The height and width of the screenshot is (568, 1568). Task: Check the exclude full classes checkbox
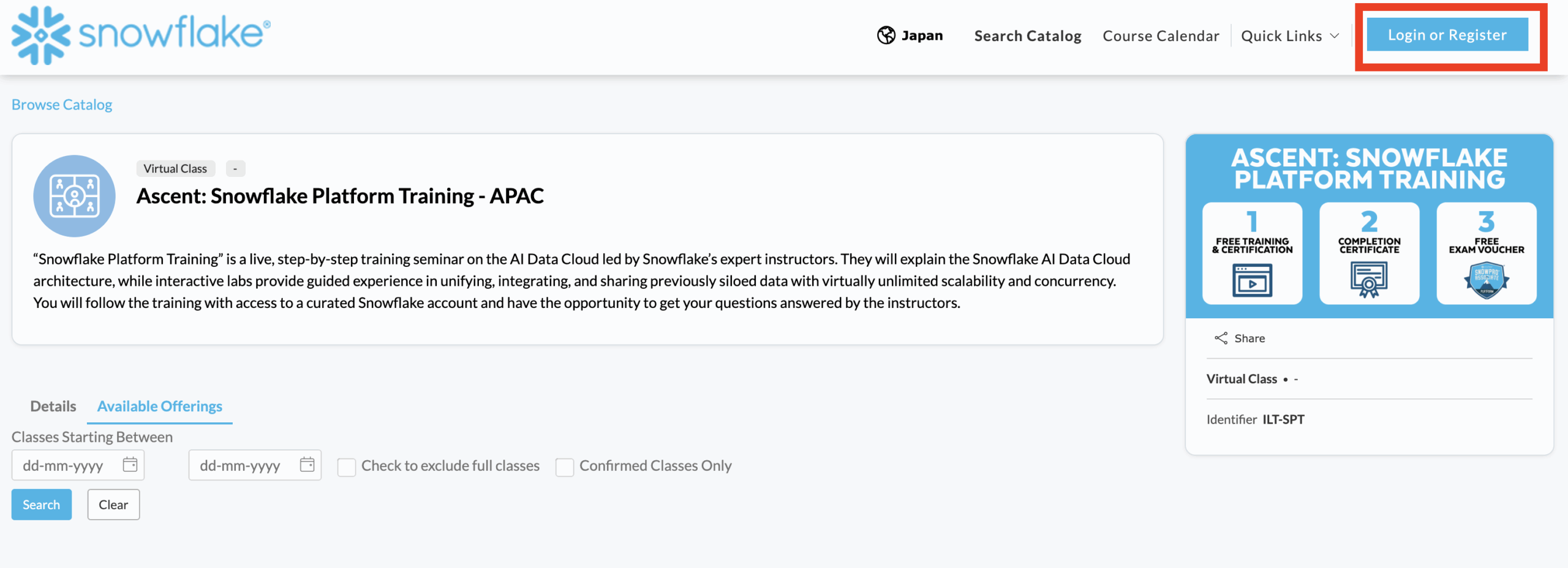pyautogui.click(x=347, y=467)
